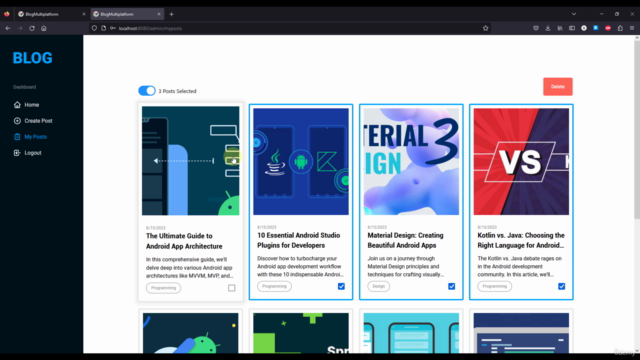
Task: Click the browser home icon
Action: (x=44, y=28)
